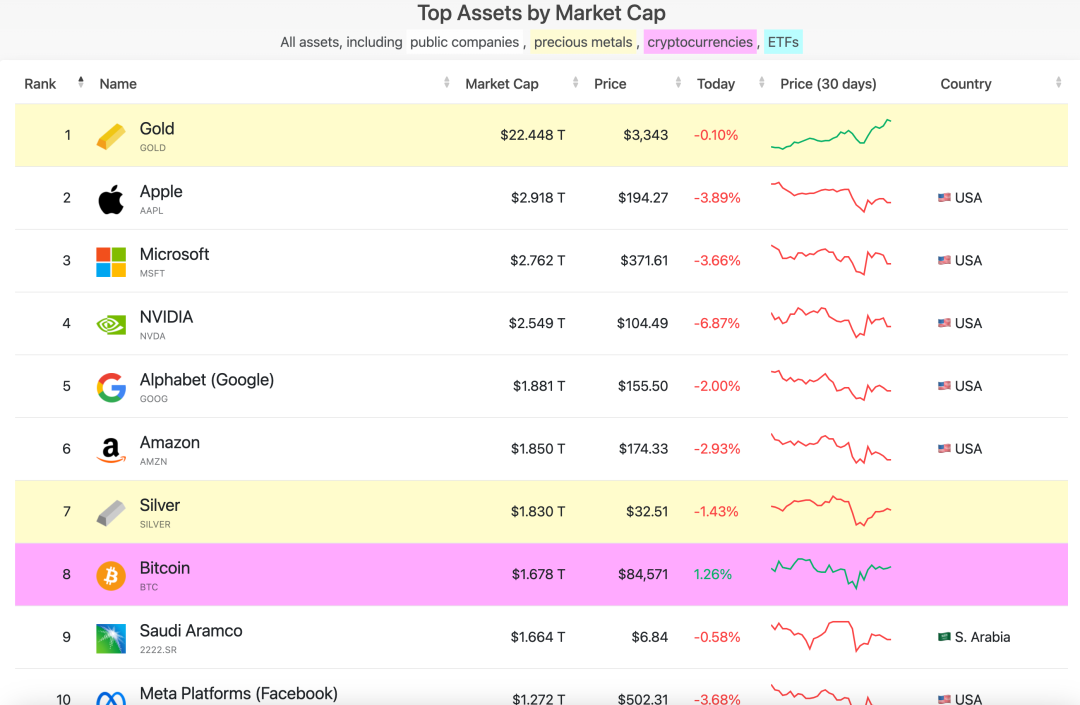Click the USA flag in Amazon row

click(944, 448)
